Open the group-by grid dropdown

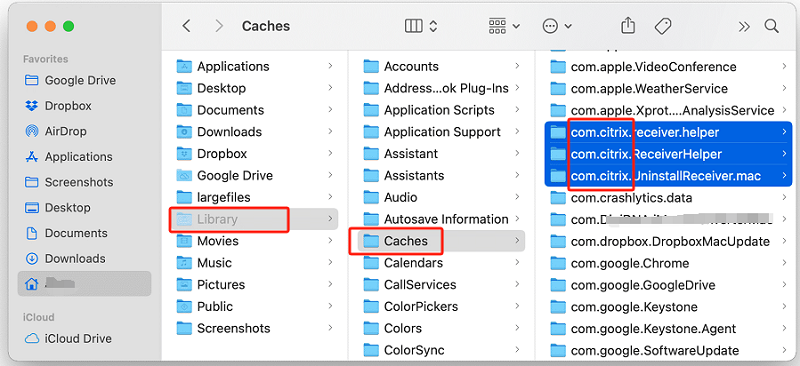(504, 26)
